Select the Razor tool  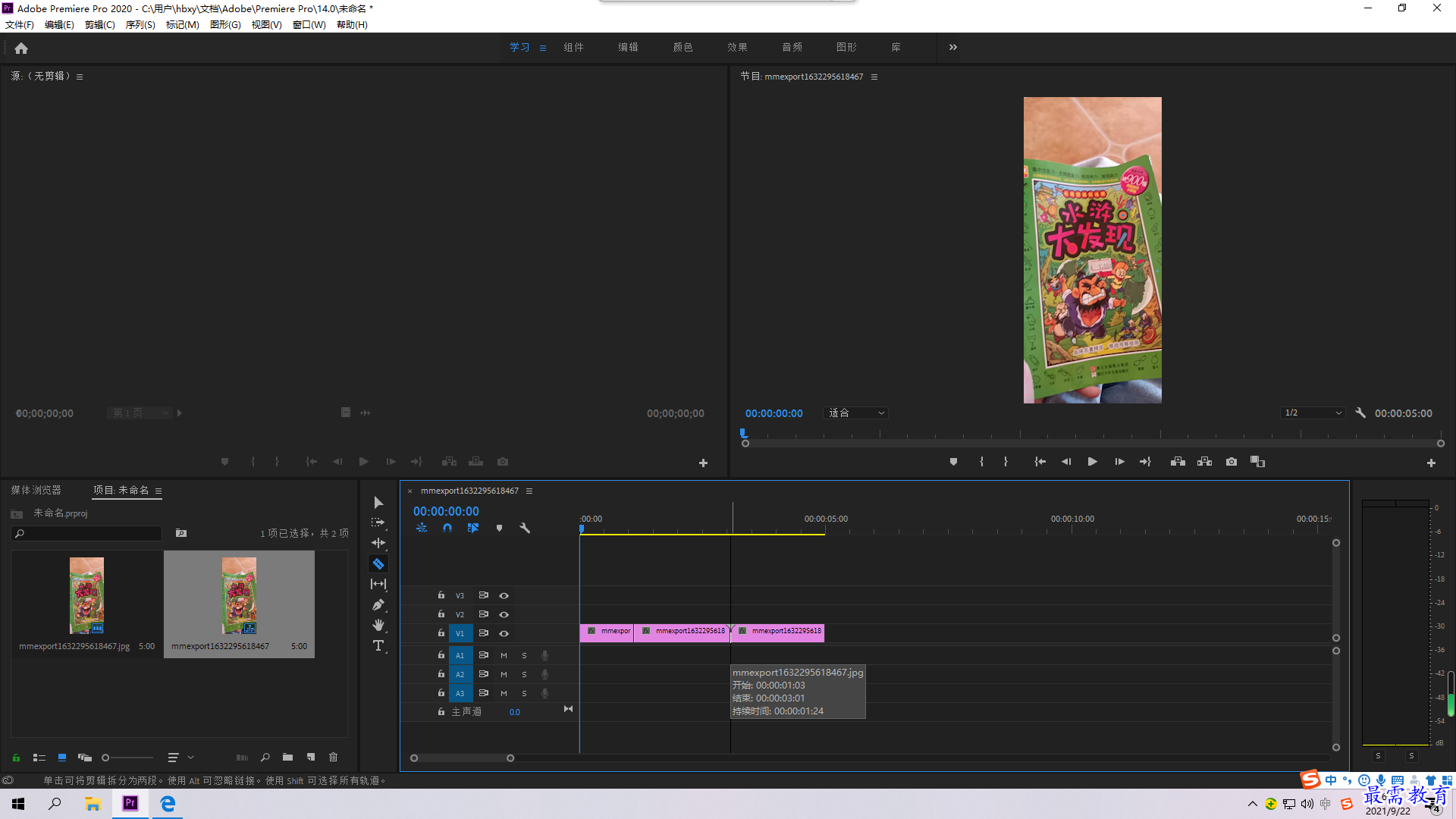tap(378, 563)
